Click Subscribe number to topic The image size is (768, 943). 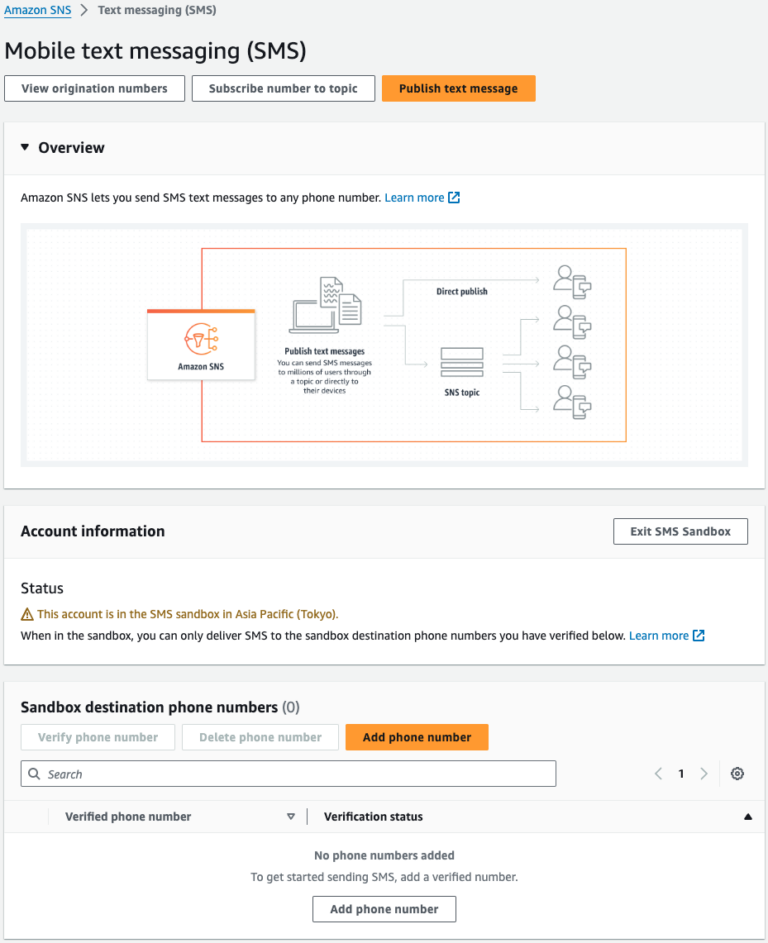click(283, 88)
